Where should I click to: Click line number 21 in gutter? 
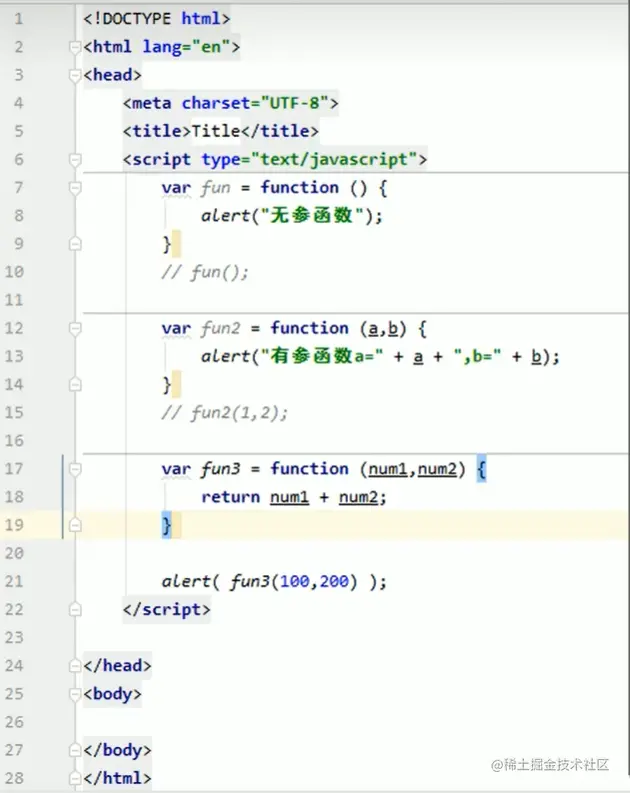click(14, 581)
